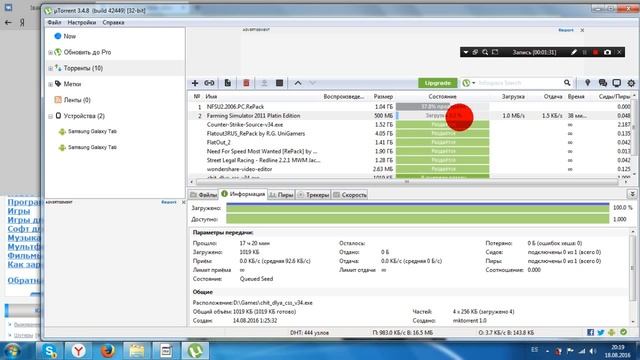
Task: Stop recording with the red recorder button
Action: pos(596,52)
